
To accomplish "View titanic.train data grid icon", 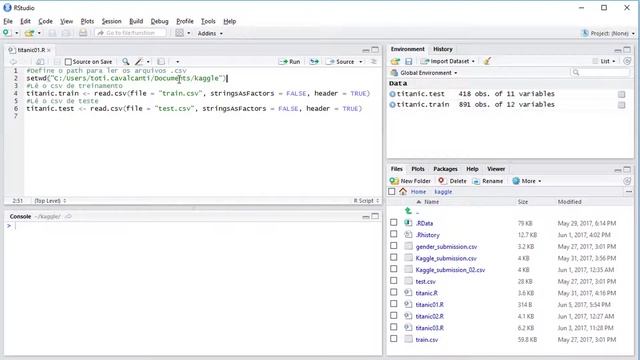I will tap(621, 105).
